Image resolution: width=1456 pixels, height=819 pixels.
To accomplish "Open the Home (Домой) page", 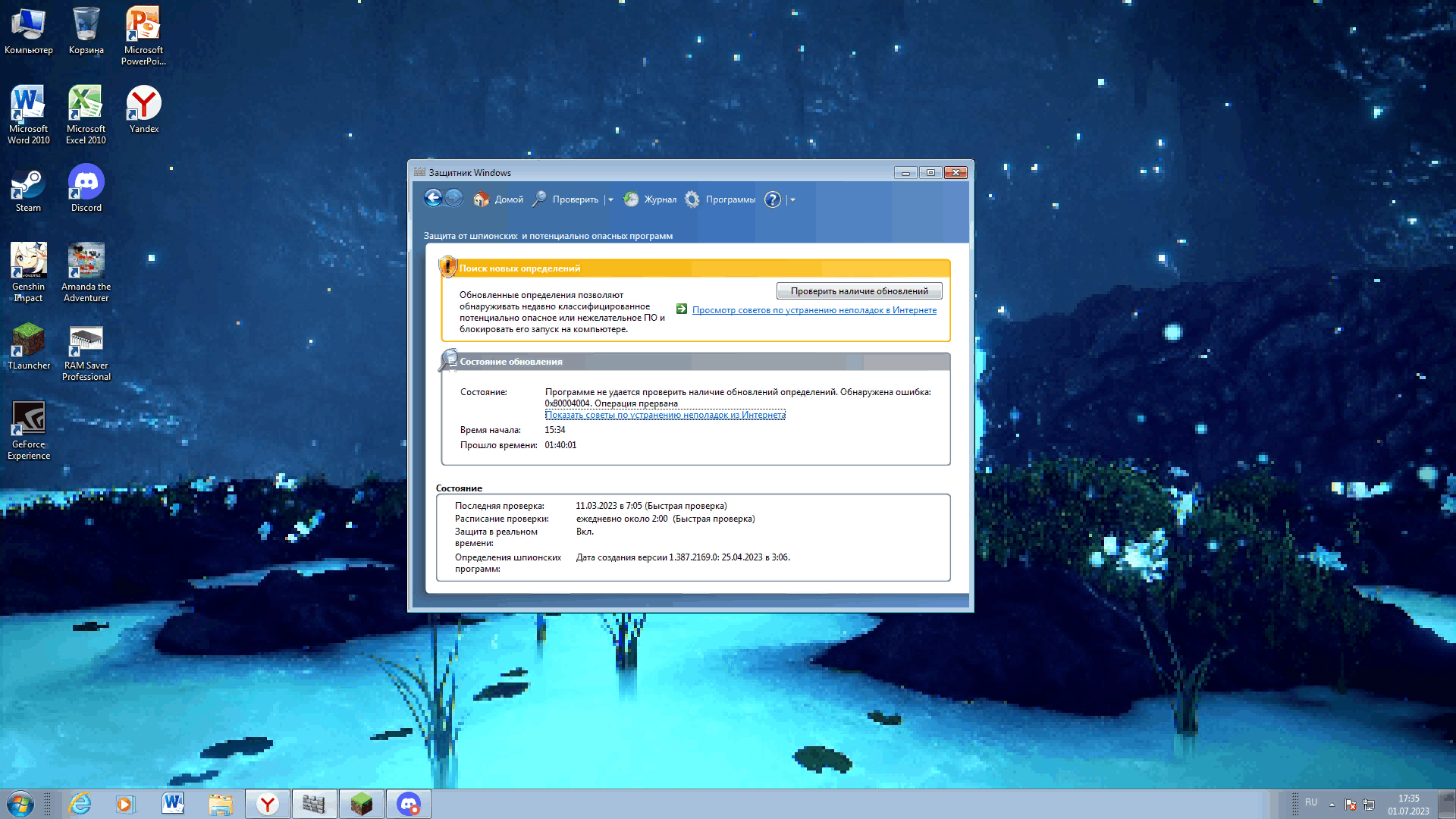I will (x=498, y=199).
